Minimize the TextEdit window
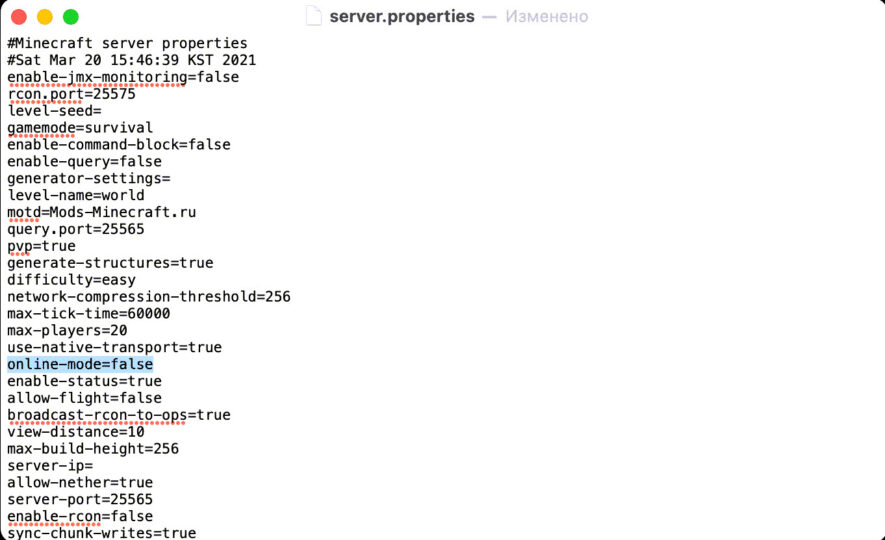This screenshot has width=885, height=540. click(45, 17)
